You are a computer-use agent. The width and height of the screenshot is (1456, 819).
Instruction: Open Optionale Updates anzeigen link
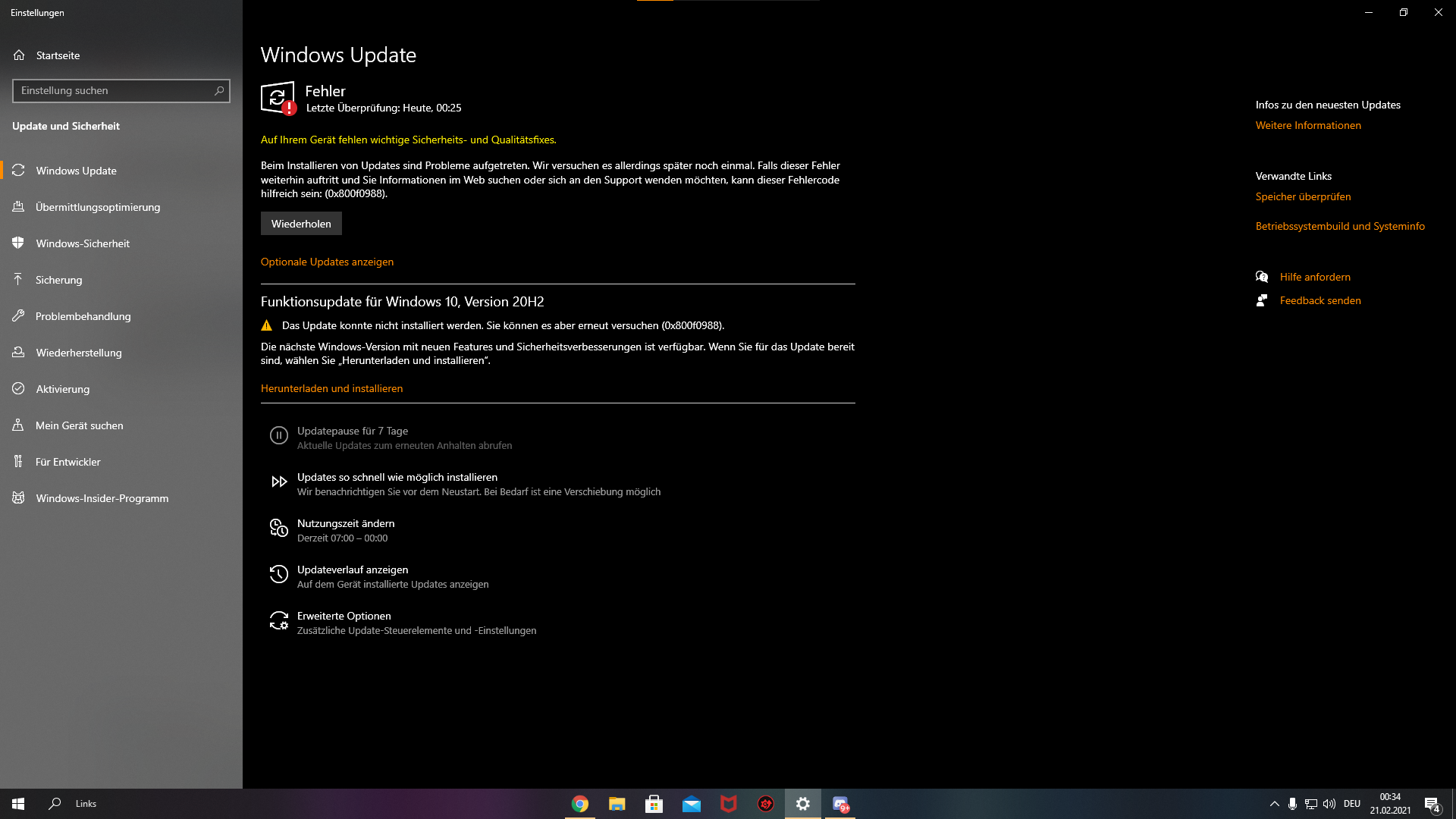tap(327, 262)
